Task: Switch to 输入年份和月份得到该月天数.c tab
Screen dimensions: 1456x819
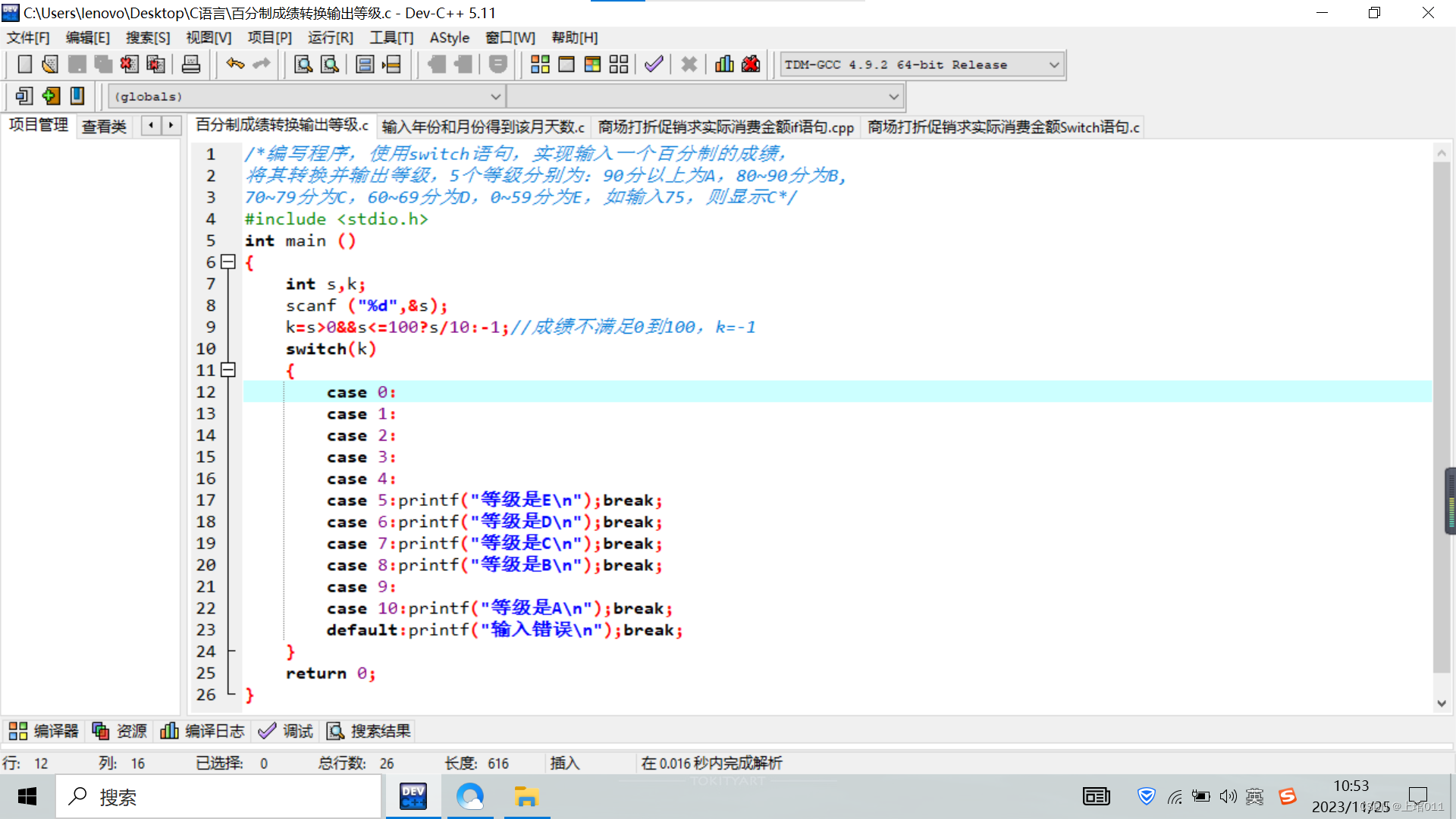Action: (x=483, y=127)
